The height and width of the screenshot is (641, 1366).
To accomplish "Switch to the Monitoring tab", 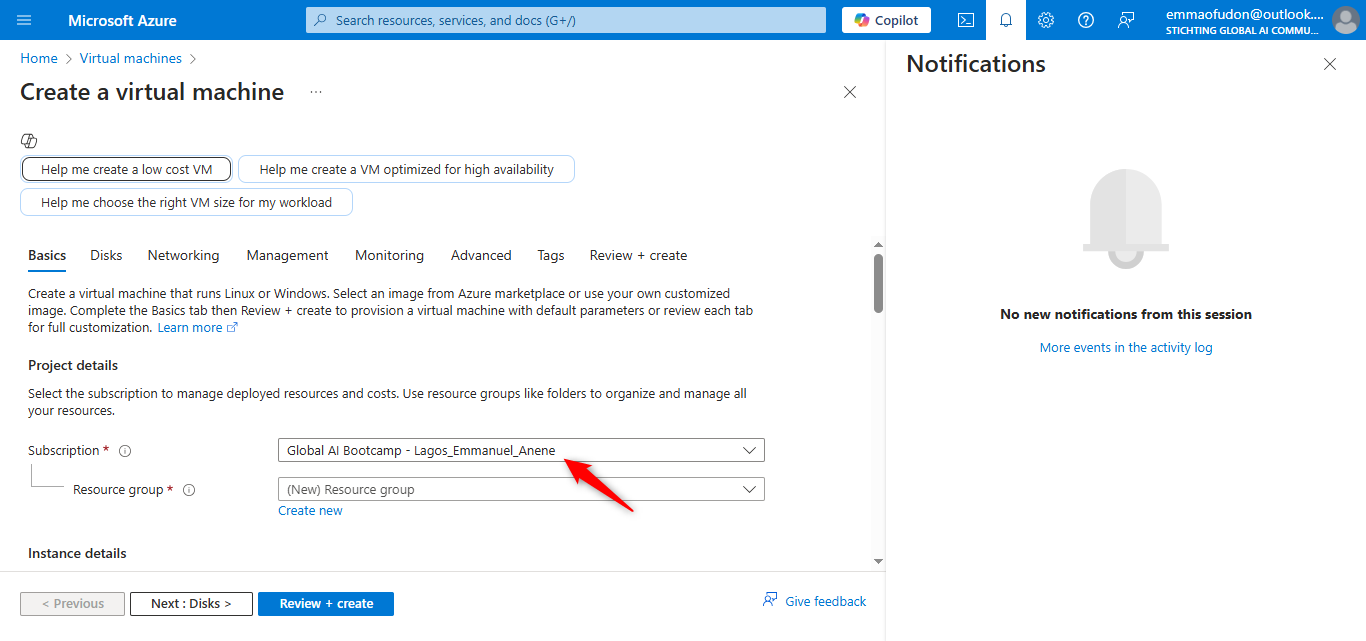I will click(x=389, y=255).
